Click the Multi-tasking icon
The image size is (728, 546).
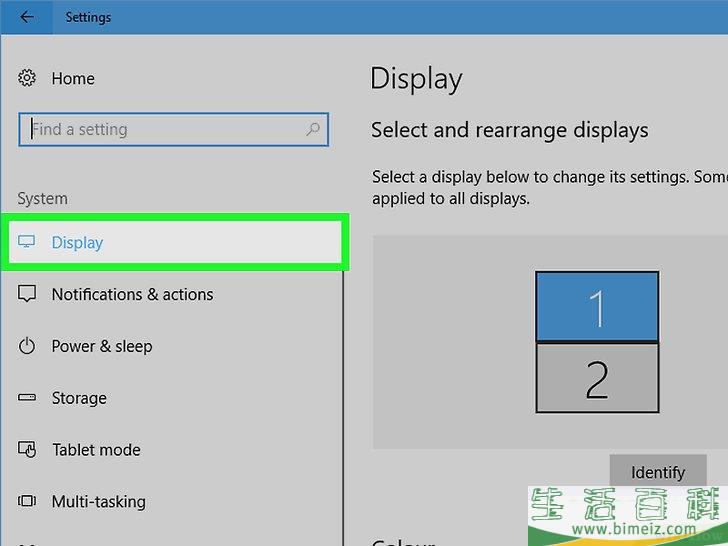28,502
